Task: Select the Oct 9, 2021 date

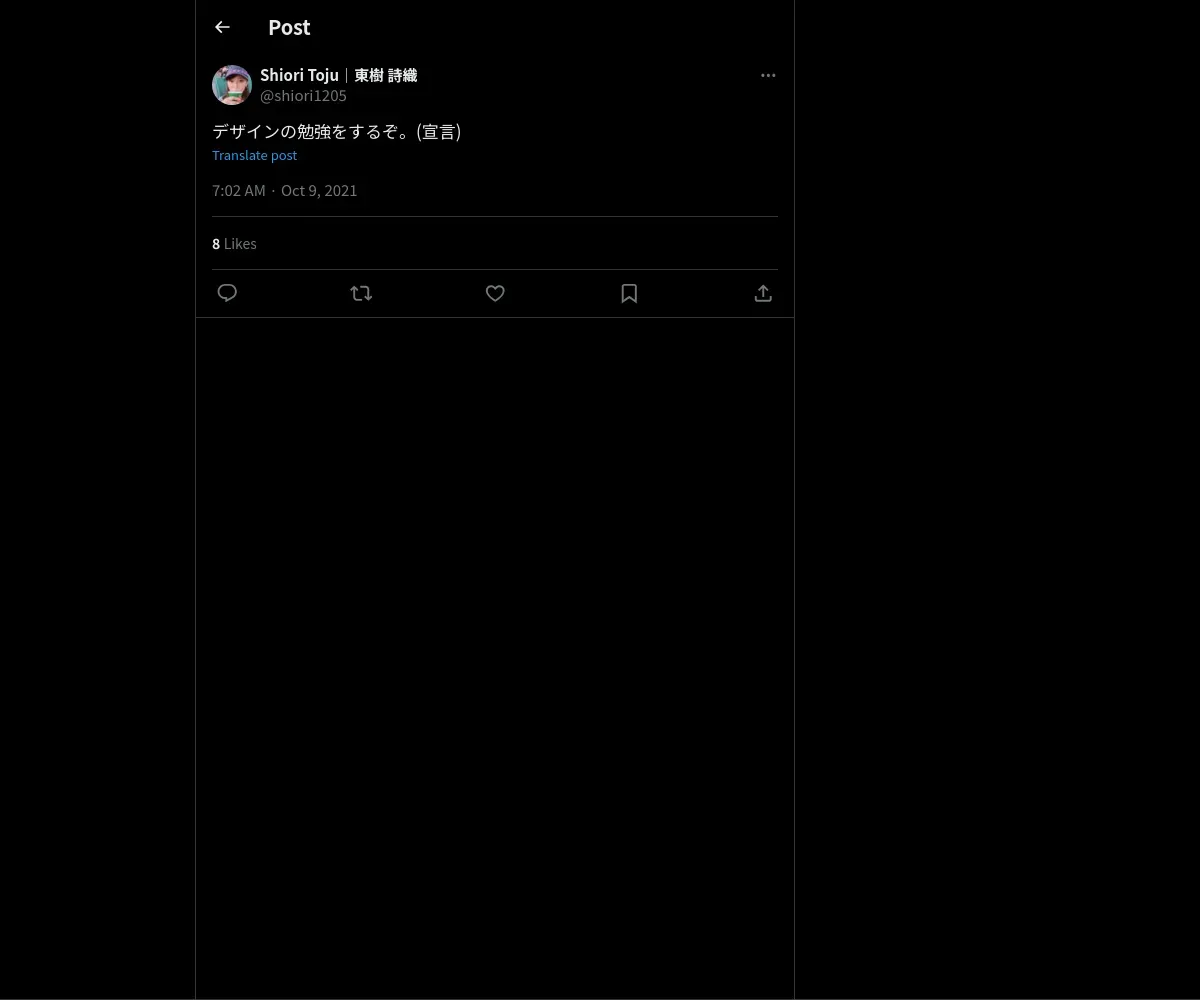Action: (319, 190)
